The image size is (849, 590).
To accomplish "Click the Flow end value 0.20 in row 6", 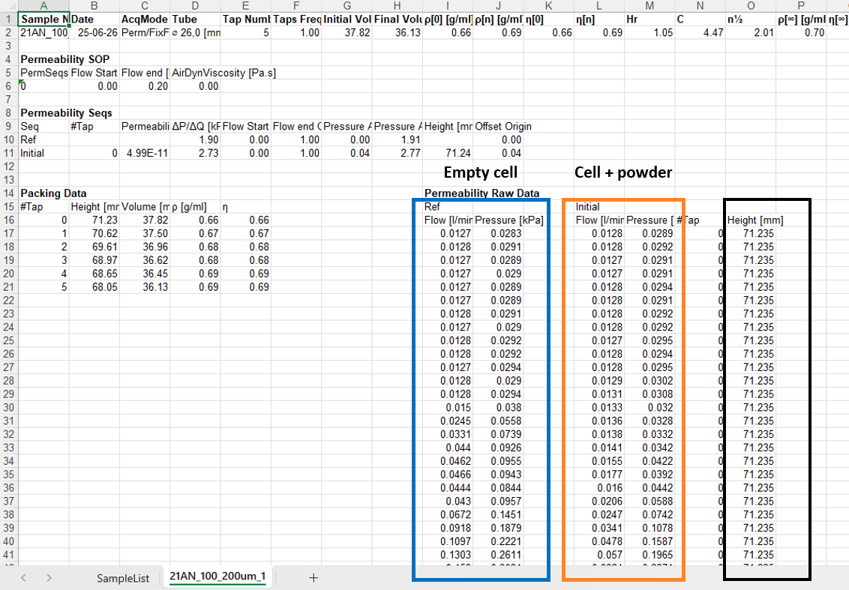I will point(145,86).
